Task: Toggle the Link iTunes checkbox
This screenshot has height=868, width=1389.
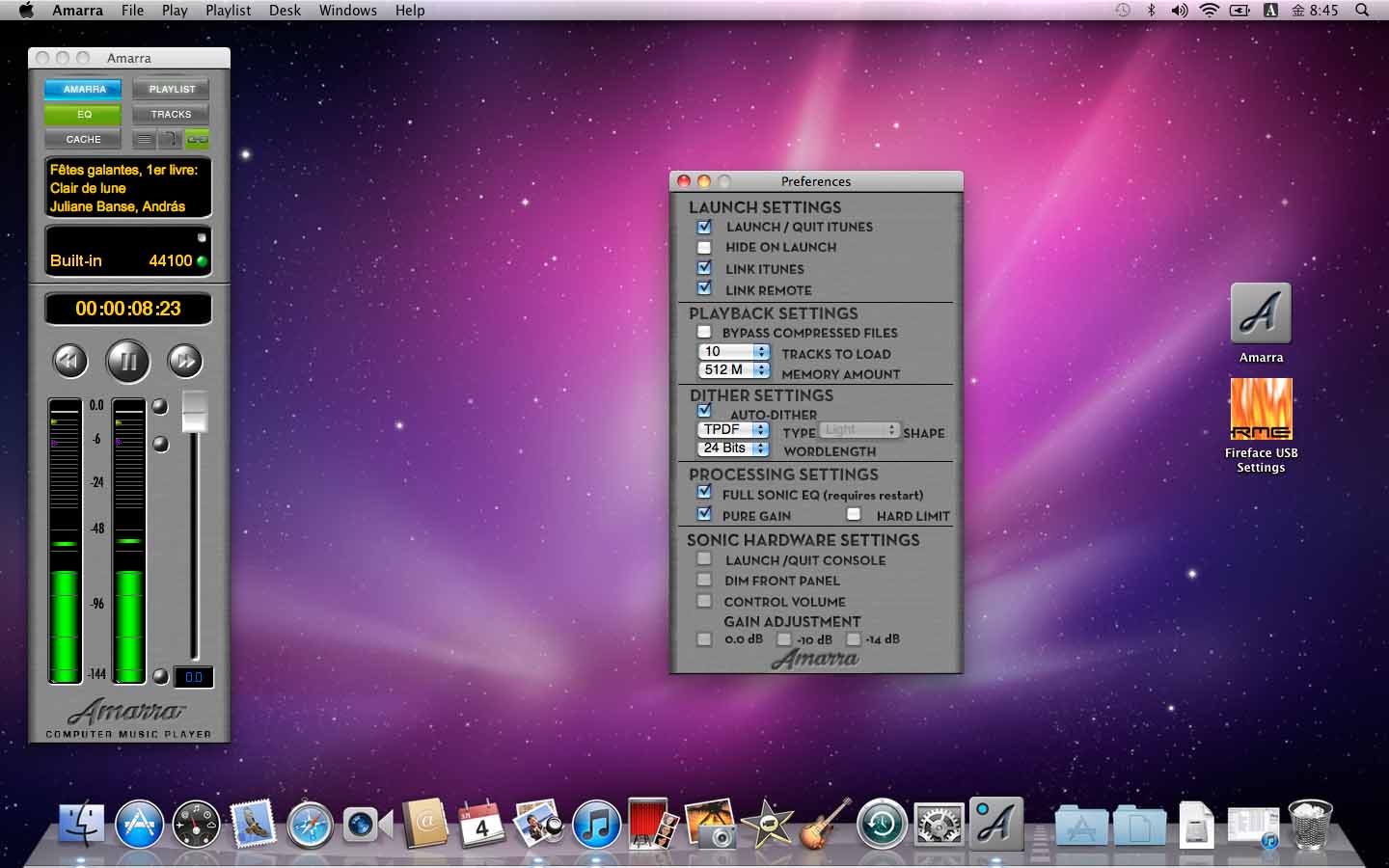Action: pos(704,268)
